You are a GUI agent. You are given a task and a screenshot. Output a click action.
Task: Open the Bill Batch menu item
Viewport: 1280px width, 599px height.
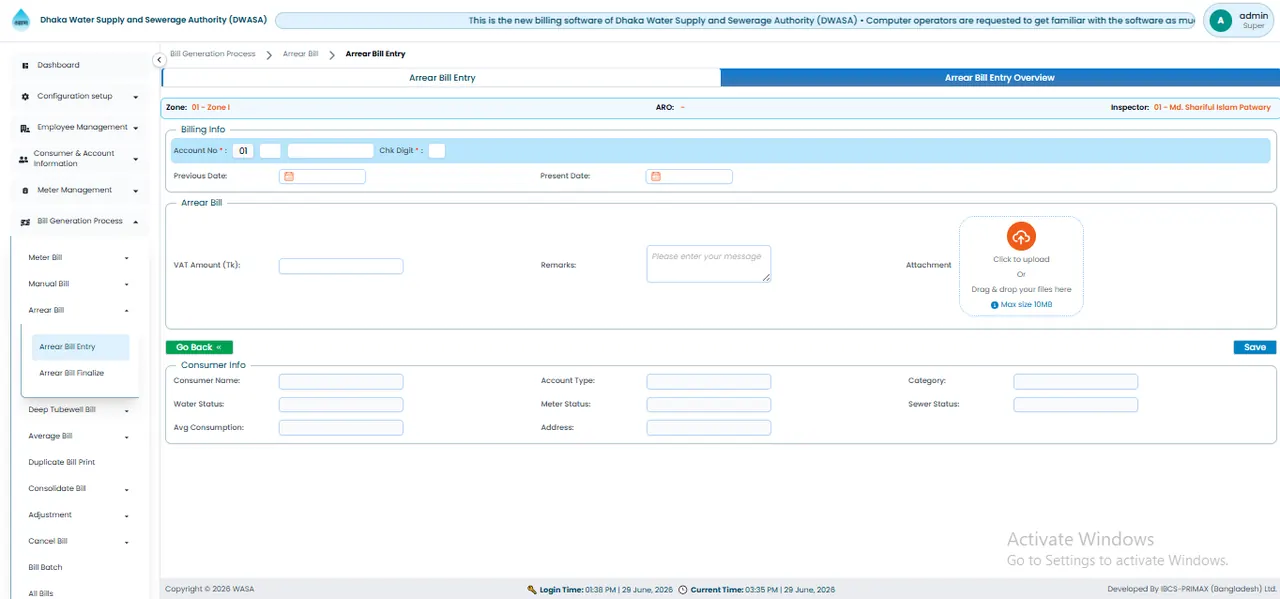(45, 567)
